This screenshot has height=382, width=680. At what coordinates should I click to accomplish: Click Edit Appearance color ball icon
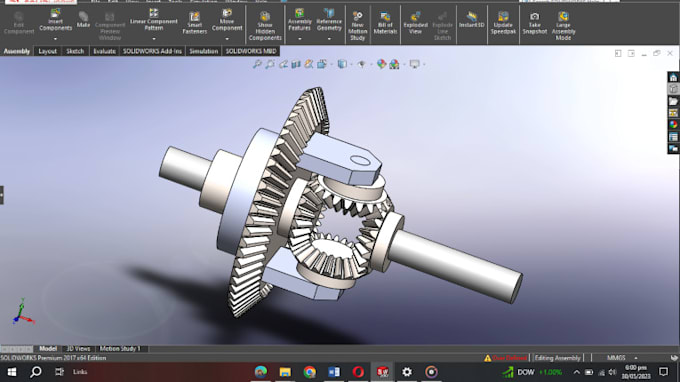(381, 64)
